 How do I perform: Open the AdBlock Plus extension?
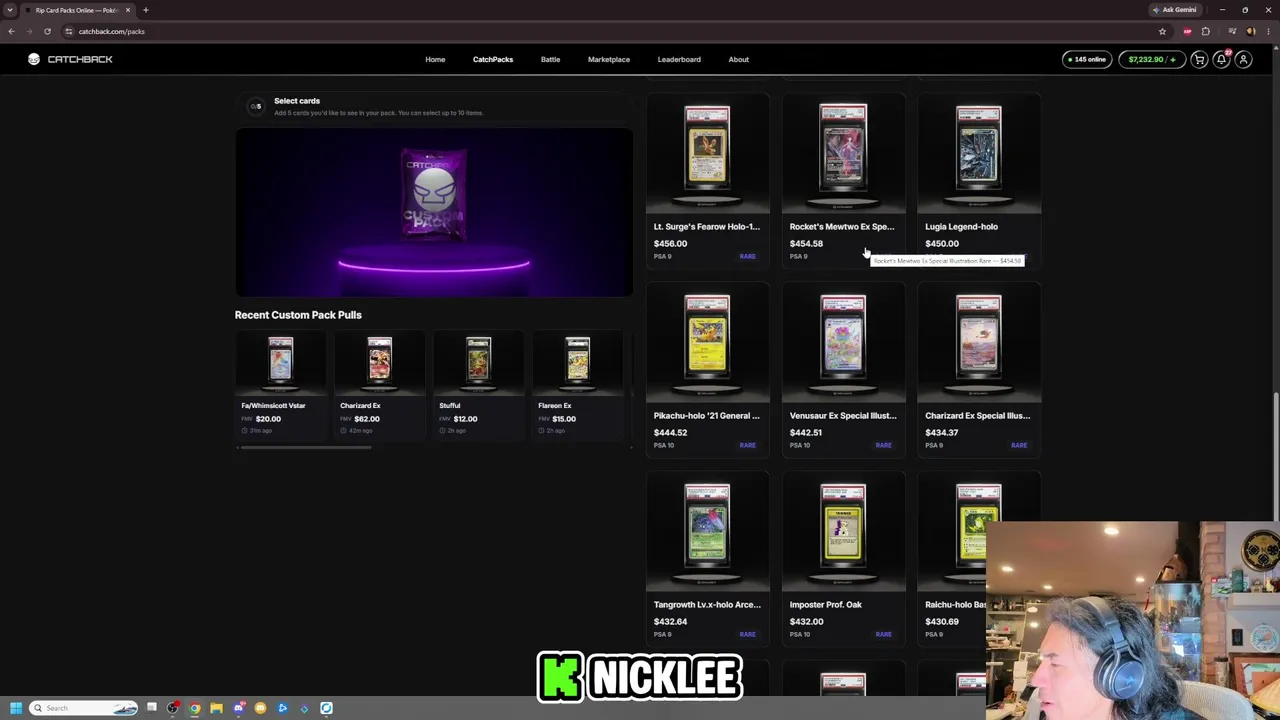pos(1187,31)
